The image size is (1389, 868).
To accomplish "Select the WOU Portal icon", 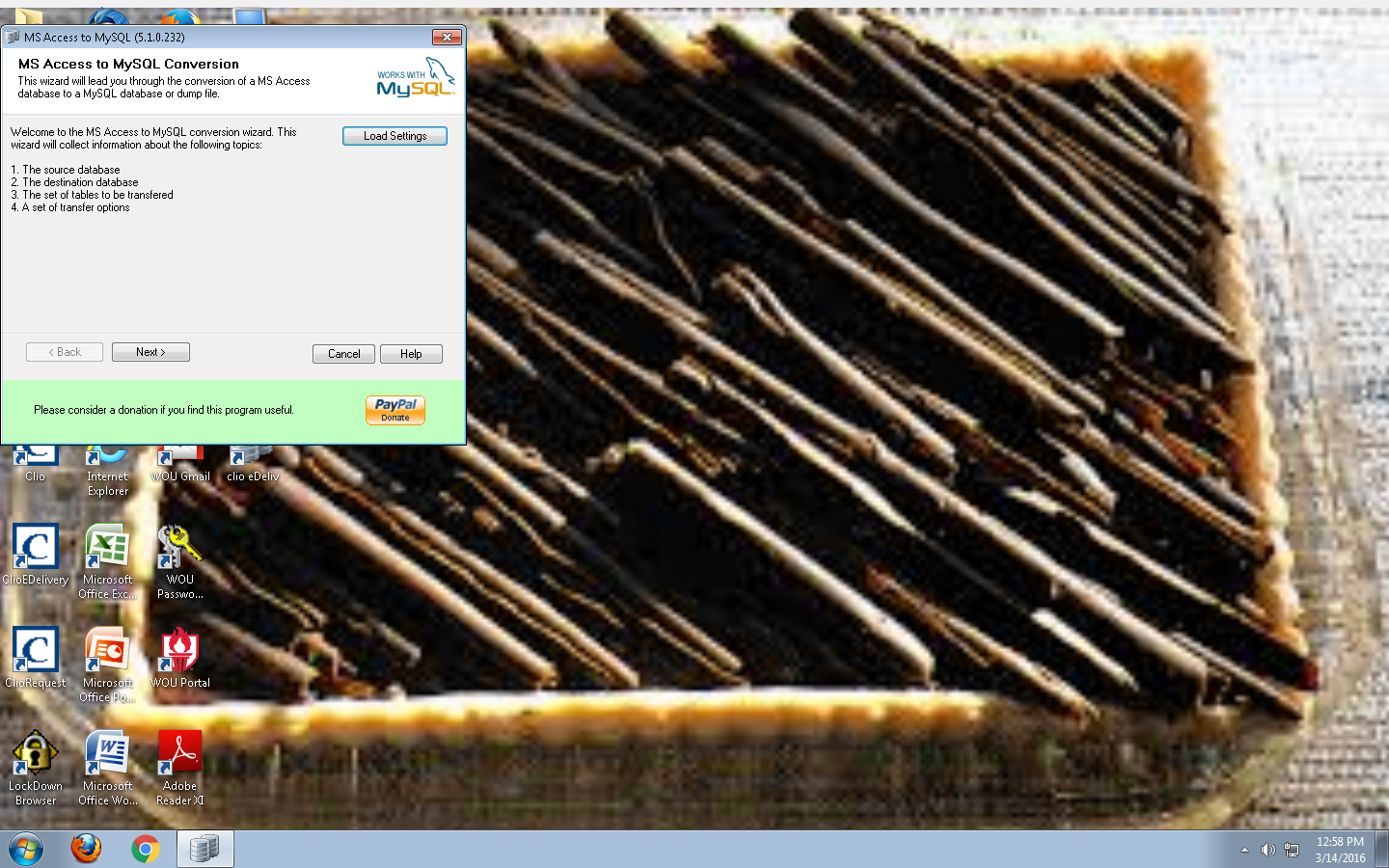I will (180, 658).
